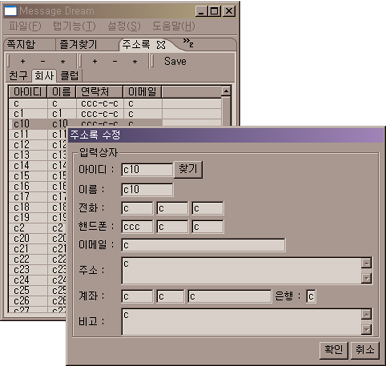Sort by the 아이디 column header
This screenshot has height=372, width=390.
pyautogui.click(x=28, y=92)
